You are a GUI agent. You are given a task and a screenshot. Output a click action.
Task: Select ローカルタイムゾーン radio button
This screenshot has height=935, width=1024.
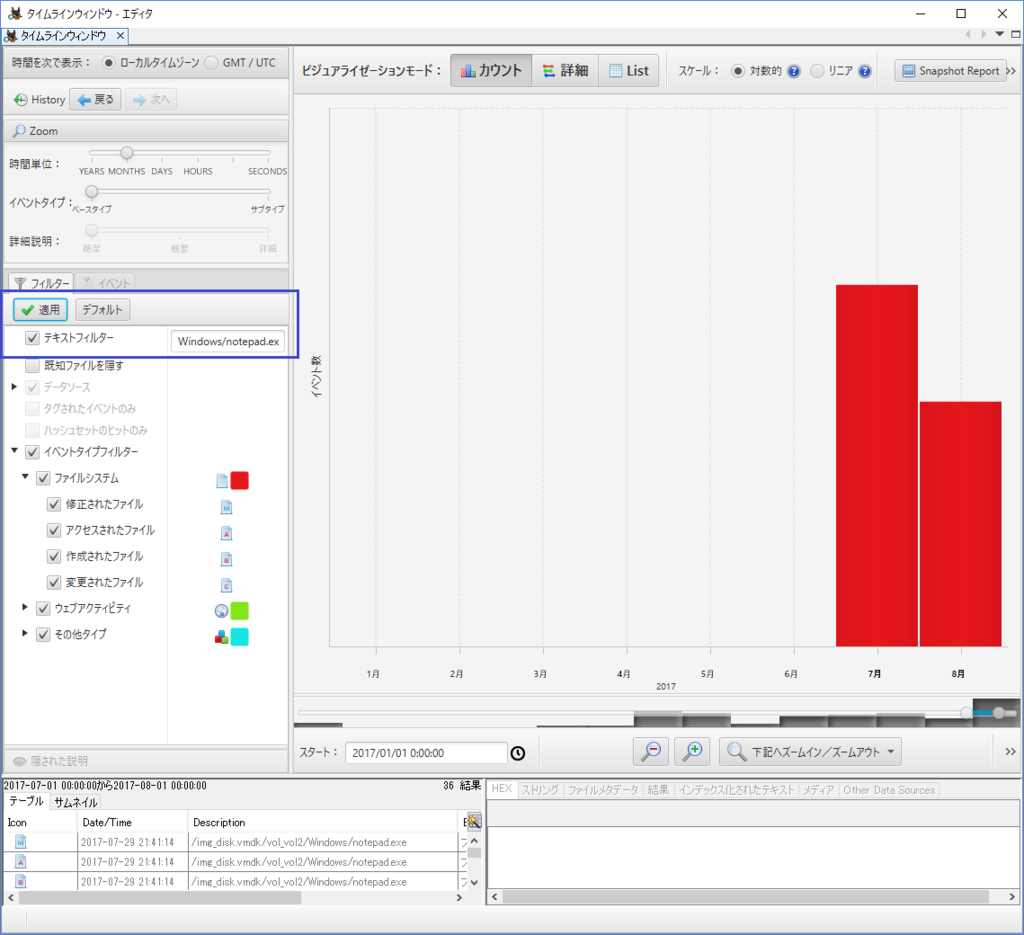[108, 63]
